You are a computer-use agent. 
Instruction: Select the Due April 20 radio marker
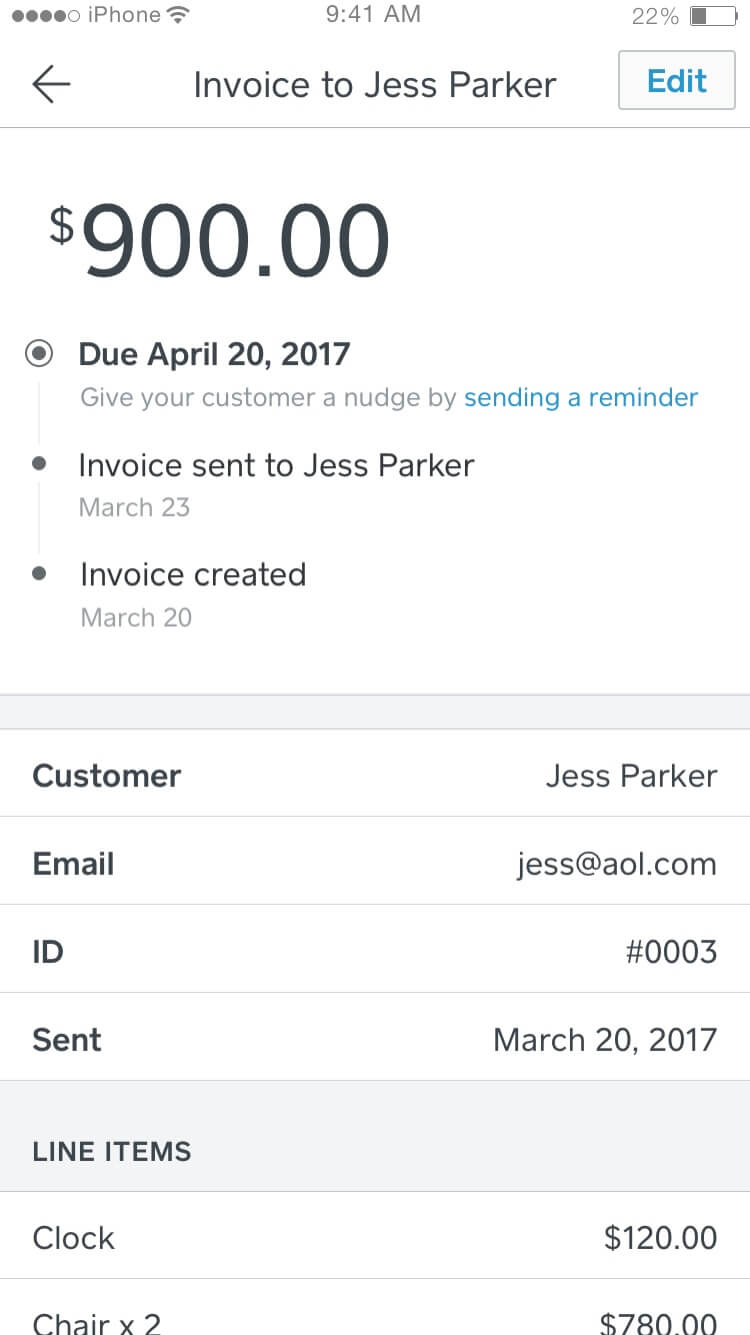40,354
